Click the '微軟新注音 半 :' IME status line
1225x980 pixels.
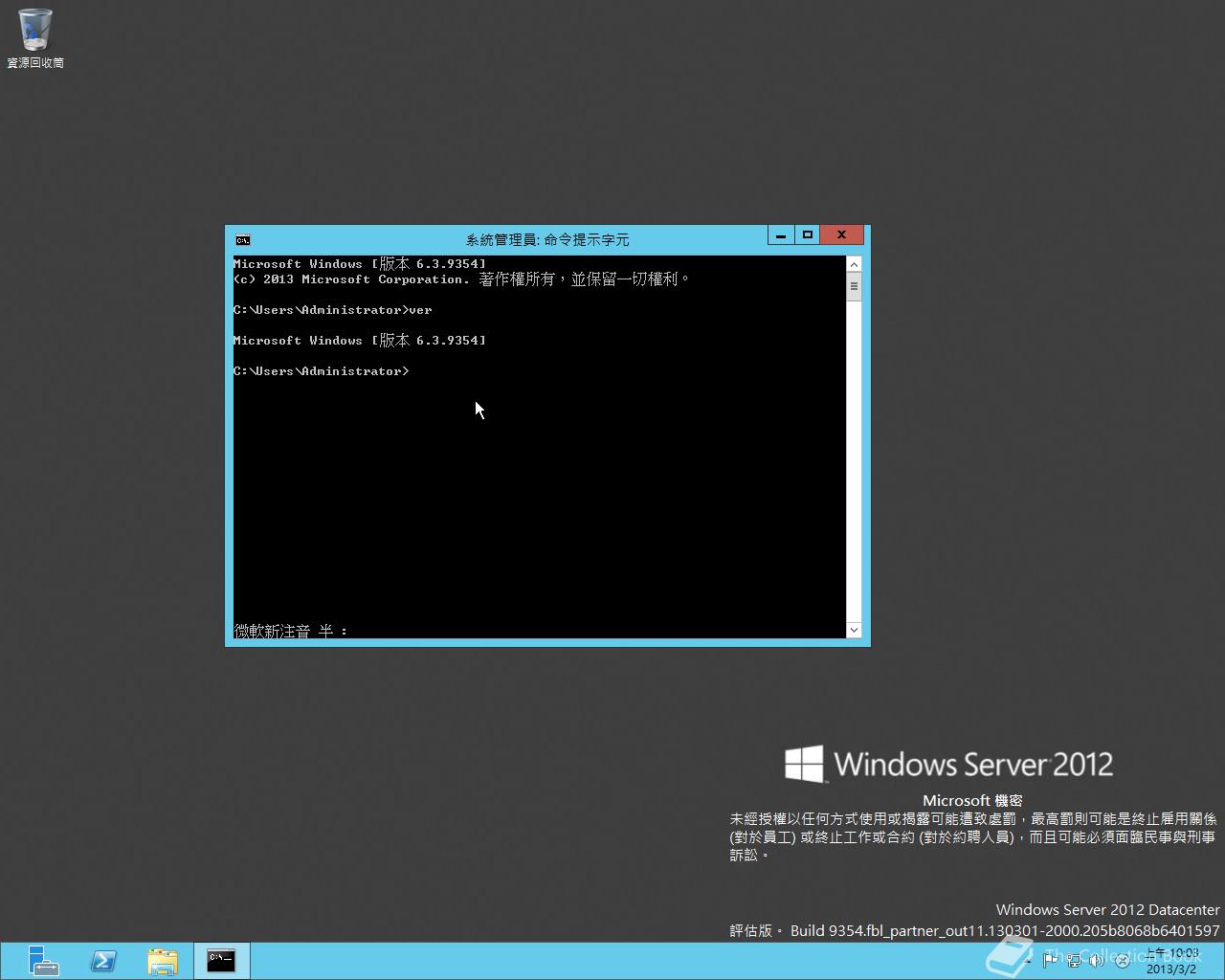(x=291, y=631)
